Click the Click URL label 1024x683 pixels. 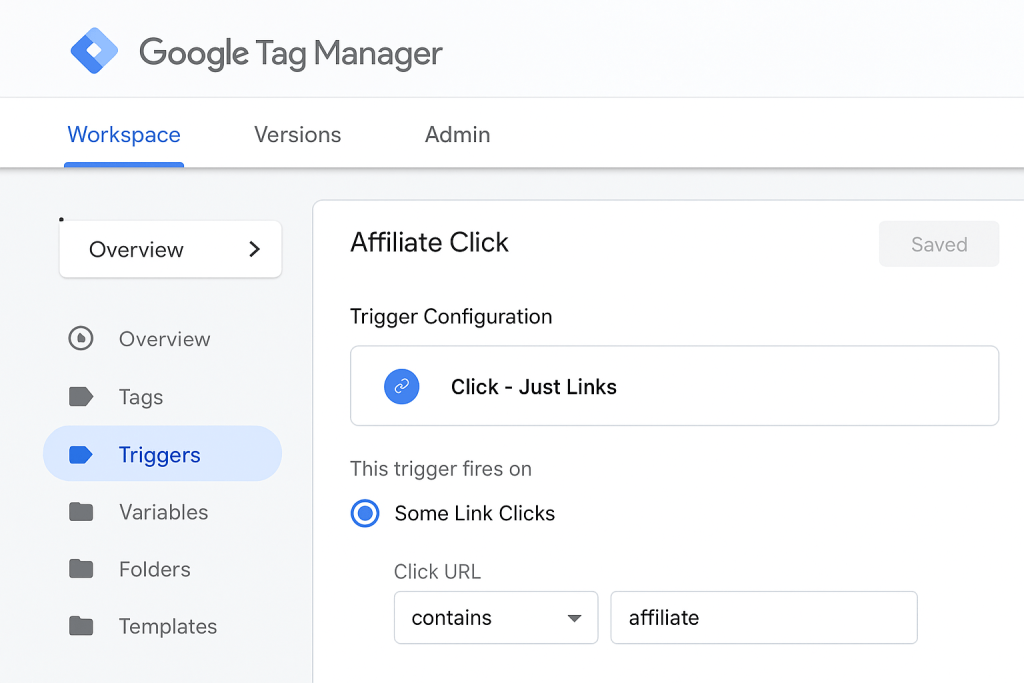(x=437, y=571)
